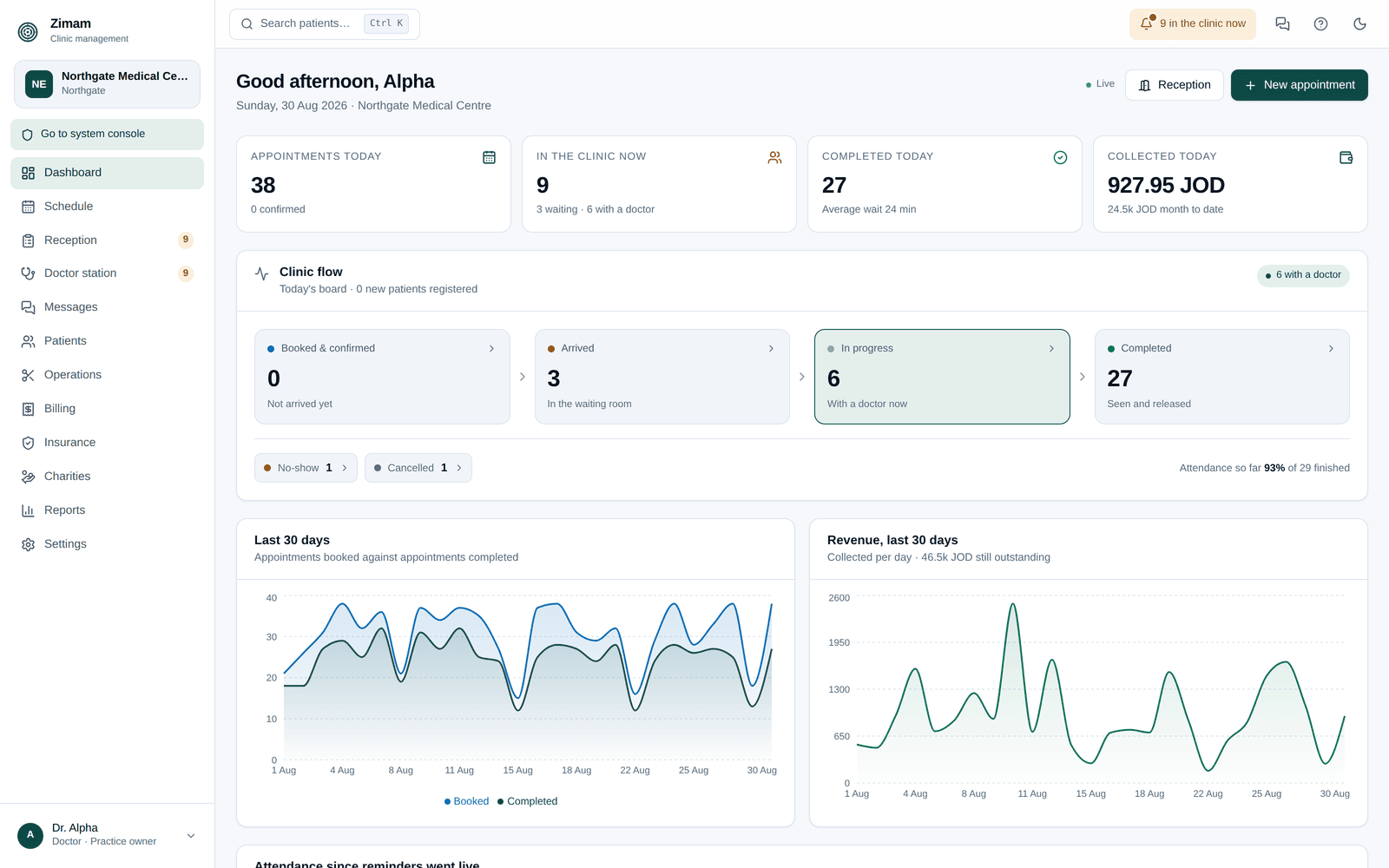Click the Billing receipt icon
This screenshot has height=868, width=1389.
point(28,409)
